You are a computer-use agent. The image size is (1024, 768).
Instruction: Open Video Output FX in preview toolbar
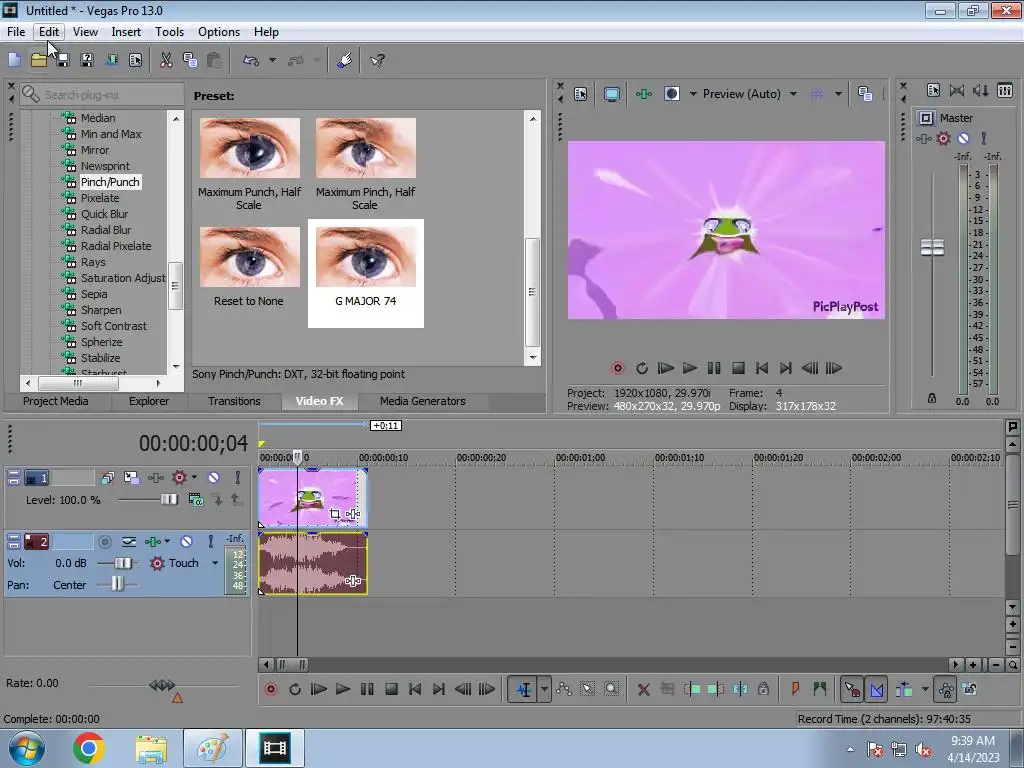pyautogui.click(x=644, y=94)
